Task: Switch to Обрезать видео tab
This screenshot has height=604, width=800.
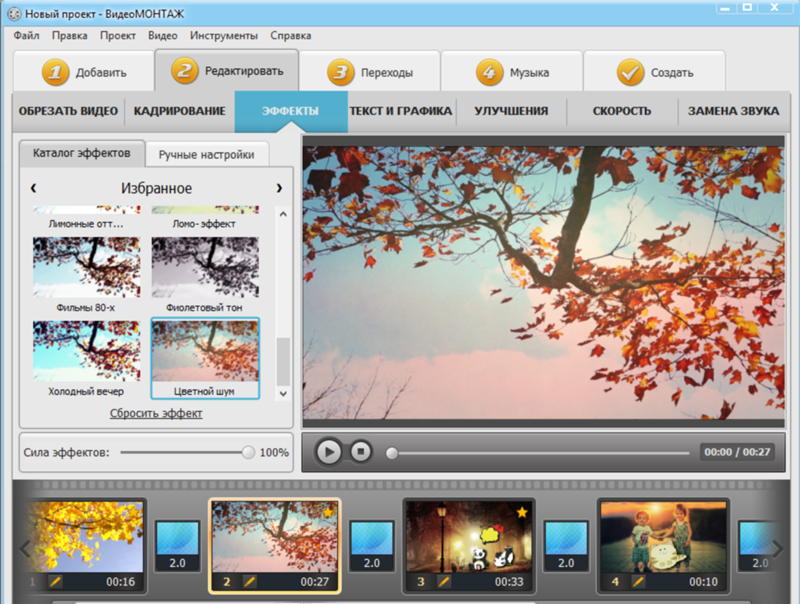Action: point(68,111)
